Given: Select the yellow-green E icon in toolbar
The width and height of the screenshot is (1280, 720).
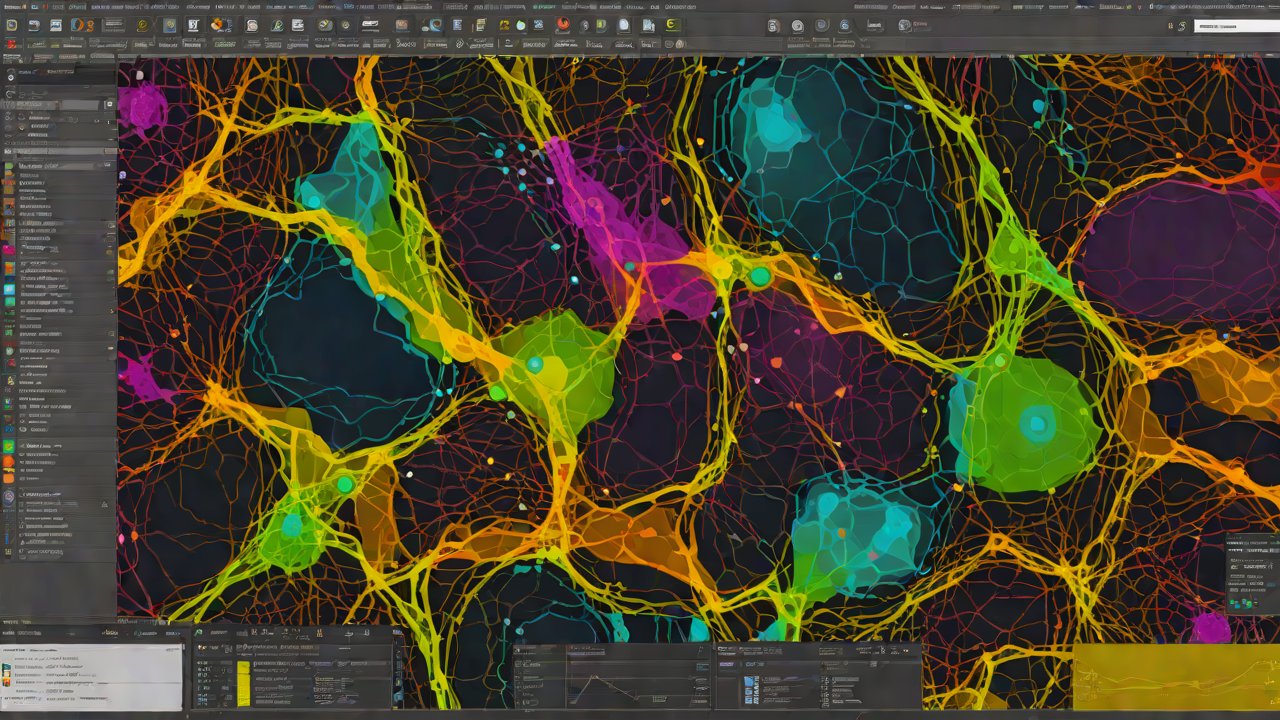Looking at the screenshot, I should pyautogui.click(x=672, y=25).
